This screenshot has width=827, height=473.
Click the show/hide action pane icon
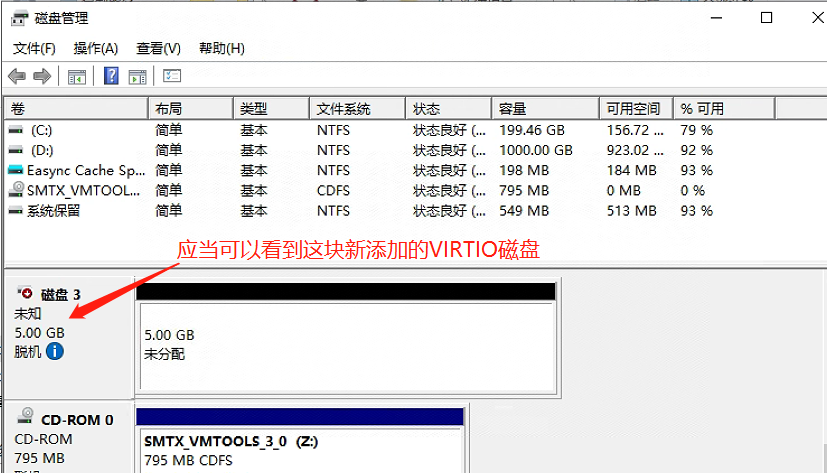(x=137, y=76)
